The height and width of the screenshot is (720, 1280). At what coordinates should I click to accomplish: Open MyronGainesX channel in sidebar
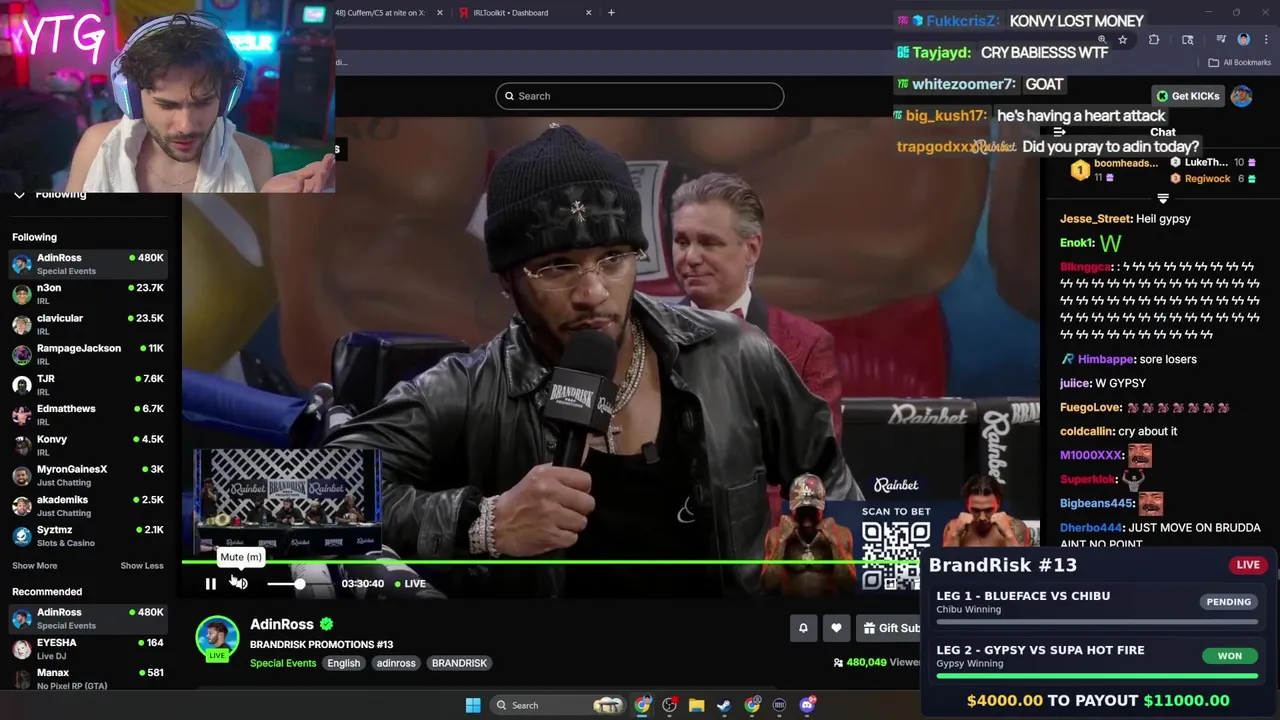[x=88, y=475]
